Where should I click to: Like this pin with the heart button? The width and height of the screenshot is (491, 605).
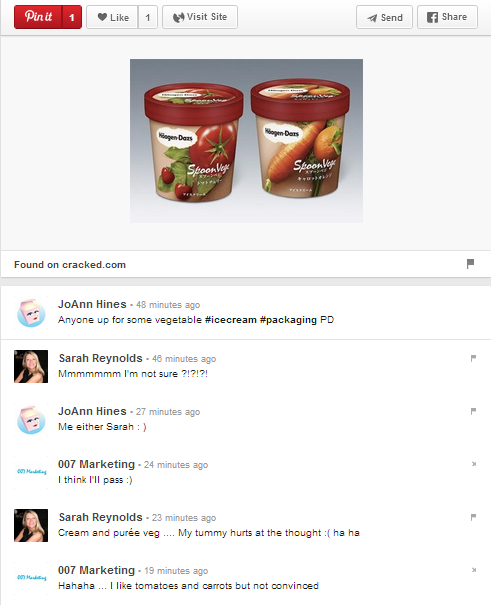coord(112,17)
